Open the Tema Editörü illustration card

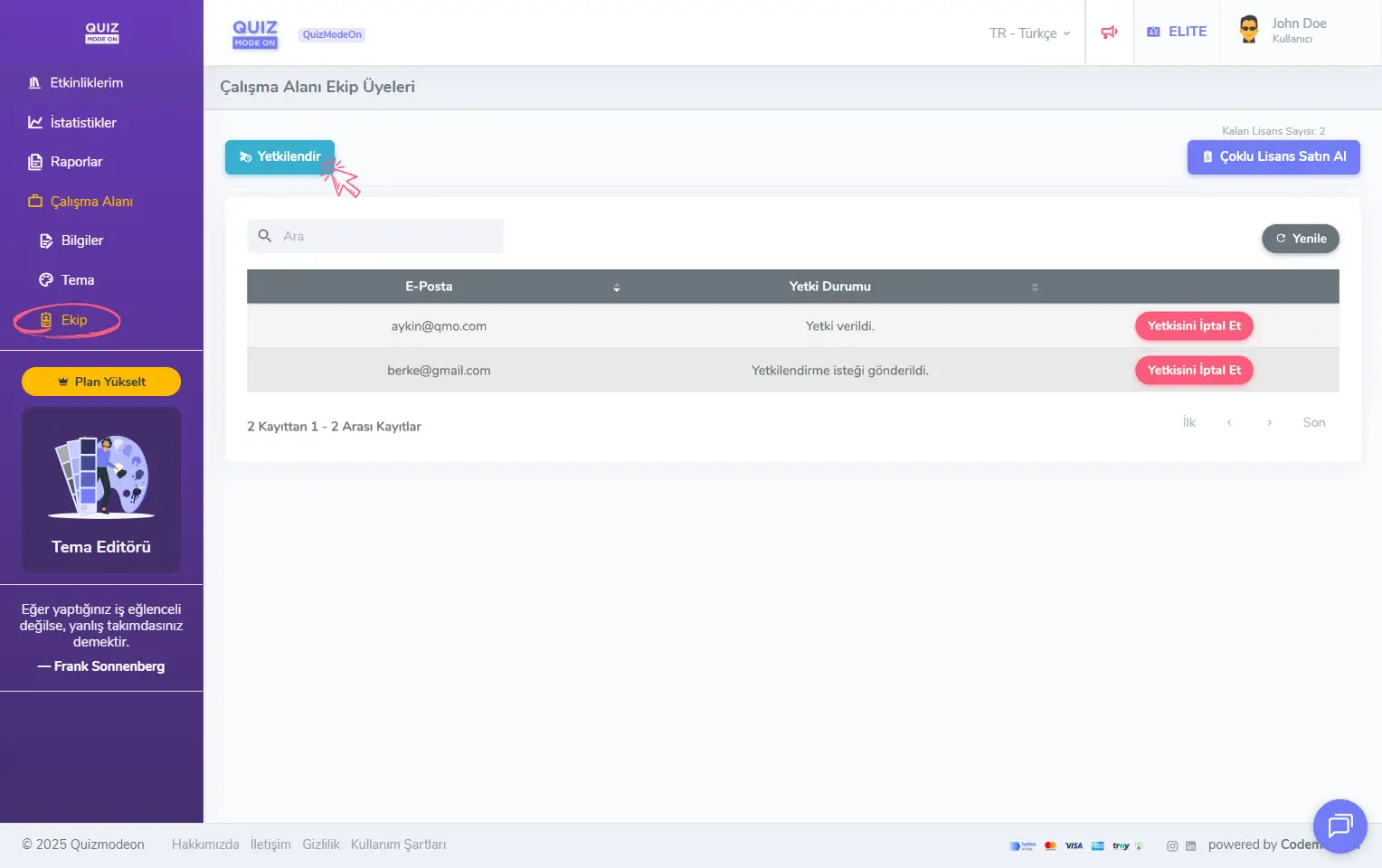coord(101,489)
